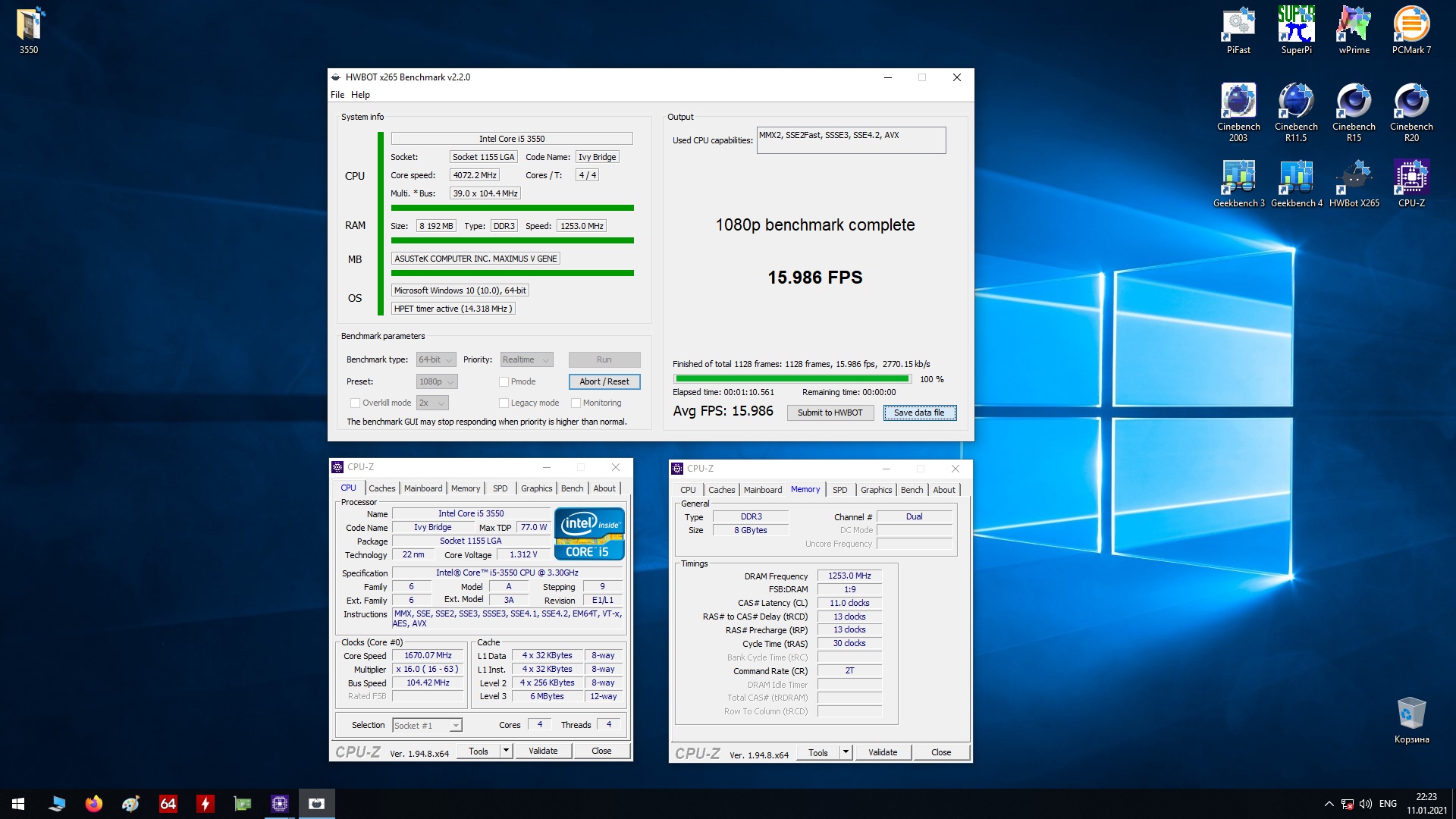
Task: Launch Cinebench R15 shortcut
Action: click(1354, 112)
